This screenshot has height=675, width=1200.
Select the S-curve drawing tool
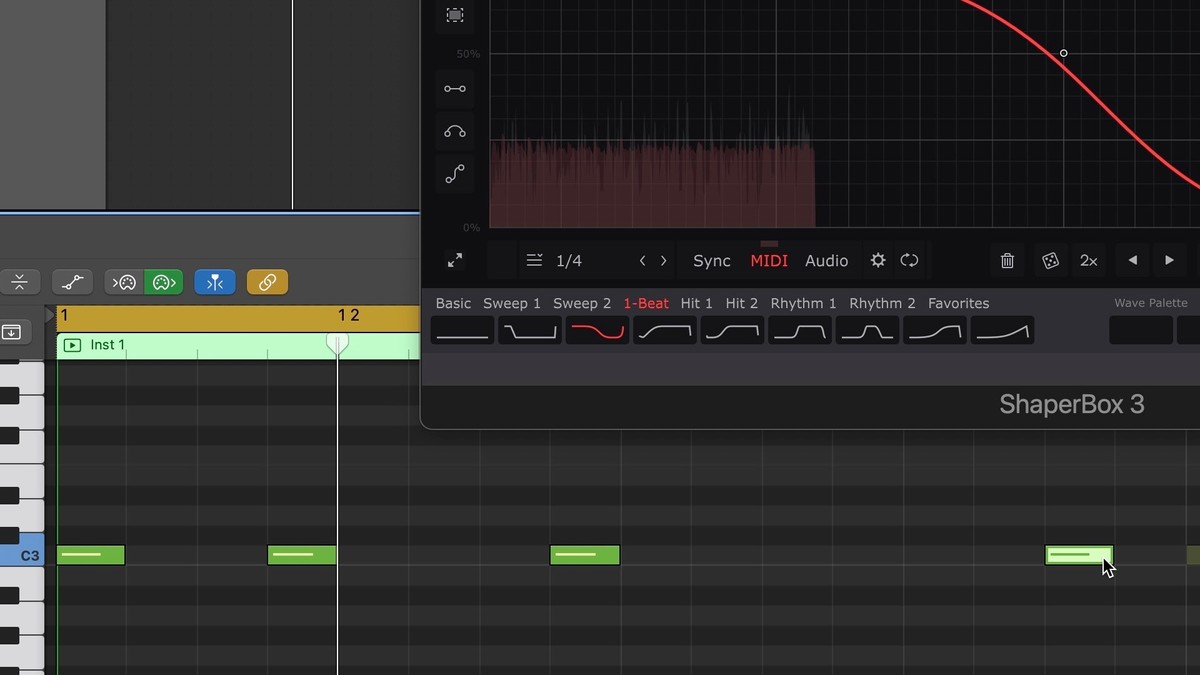[455, 175]
